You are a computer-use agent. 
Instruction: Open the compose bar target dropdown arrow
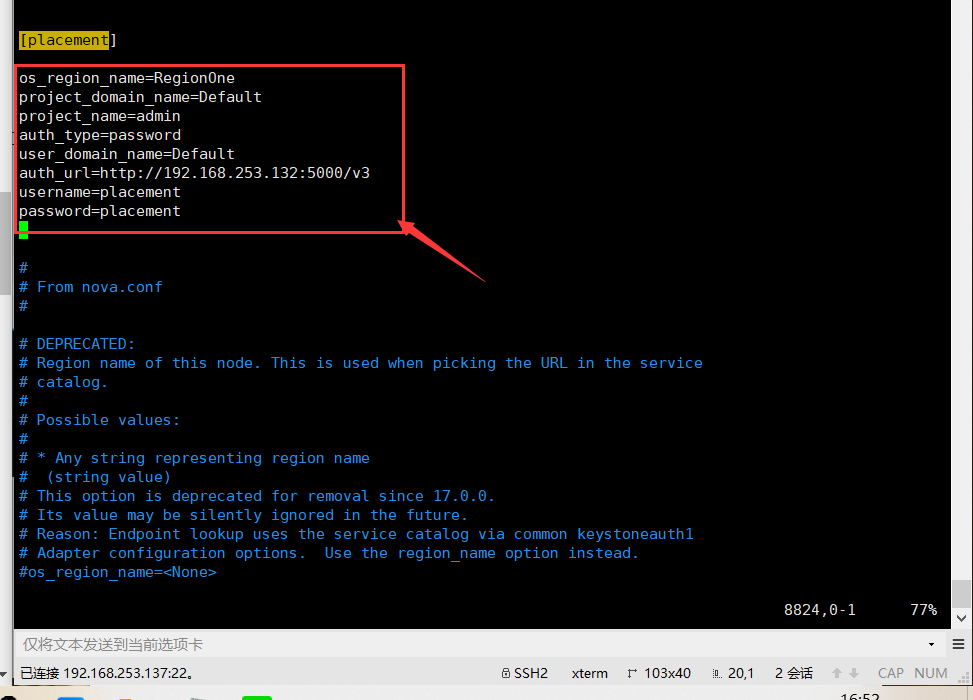pyautogui.click(x=931, y=645)
